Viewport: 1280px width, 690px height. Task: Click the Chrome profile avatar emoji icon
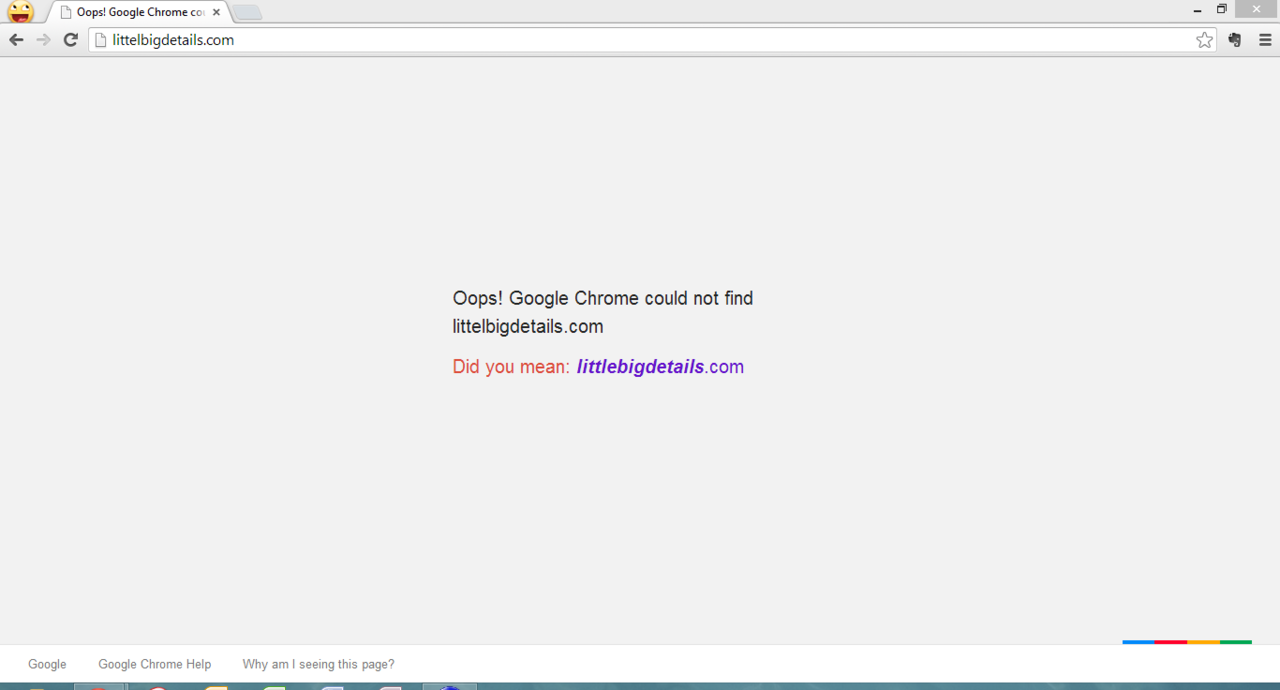[x=21, y=12]
